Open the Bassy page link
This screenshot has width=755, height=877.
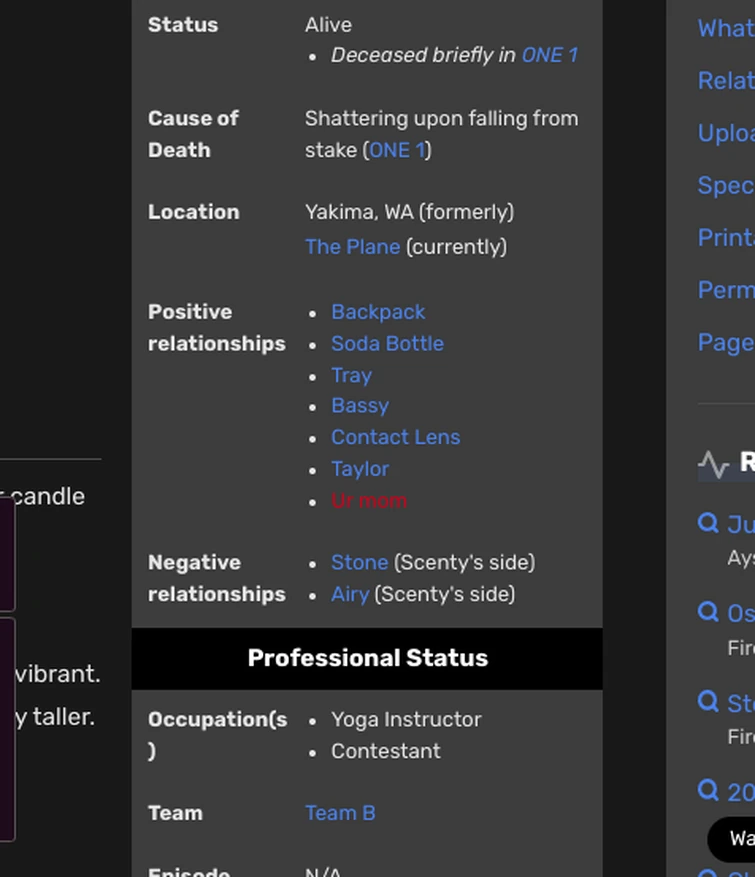click(360, 406)
